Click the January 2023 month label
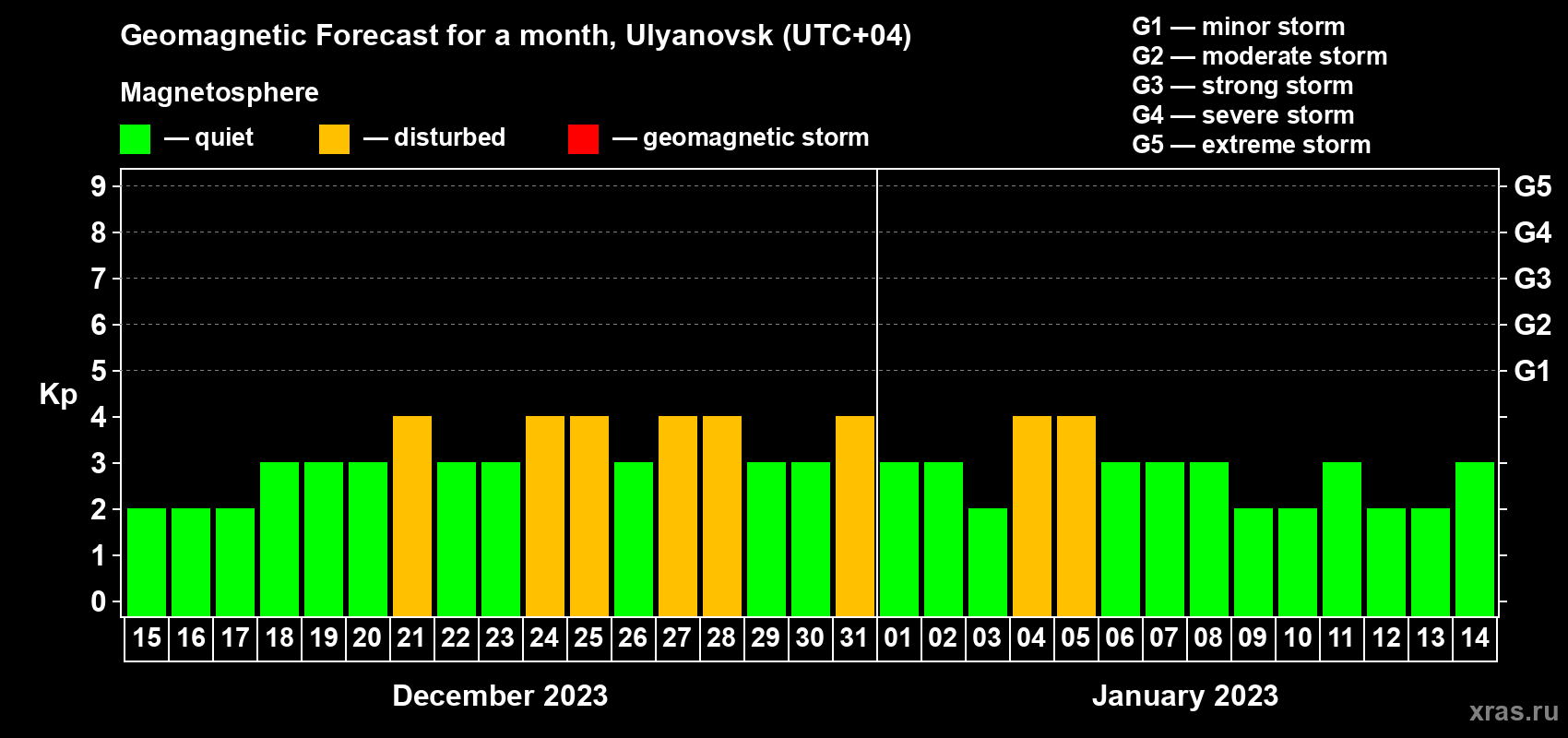This screenshot has width=1568, height=738. tap(1185, 696)
